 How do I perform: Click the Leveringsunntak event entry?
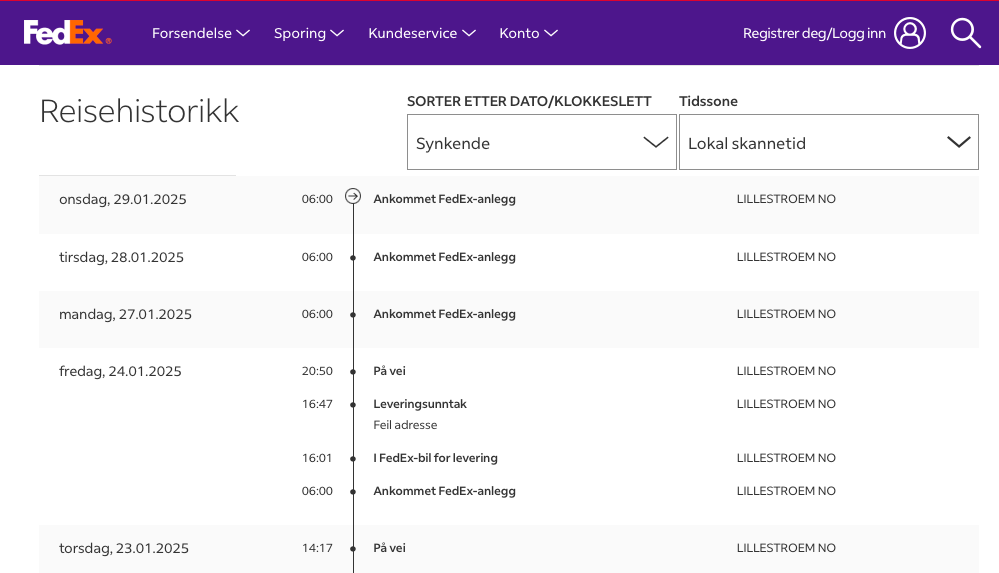[420, 404]
